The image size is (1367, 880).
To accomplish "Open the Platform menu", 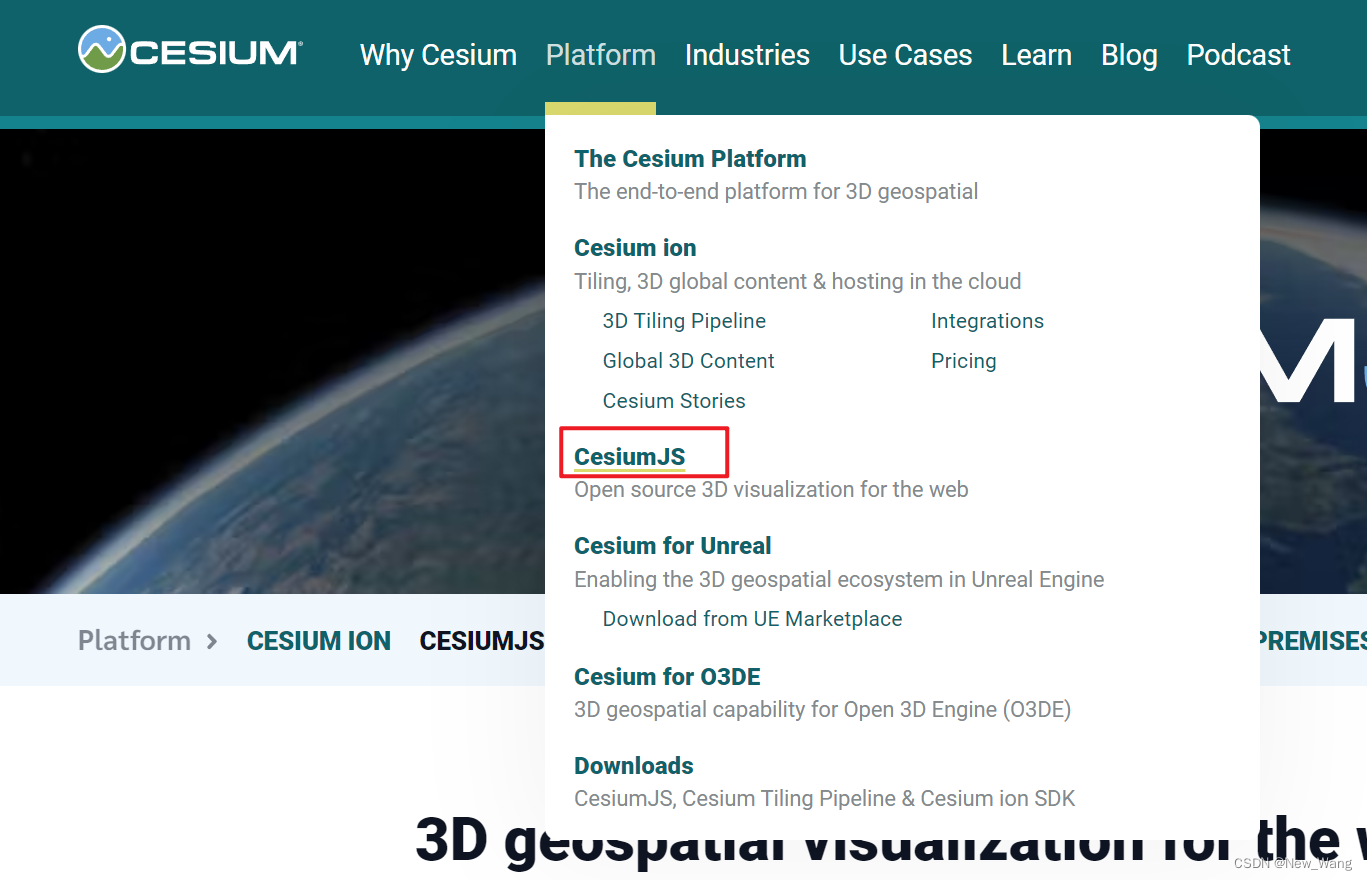I will pos(600,55).
